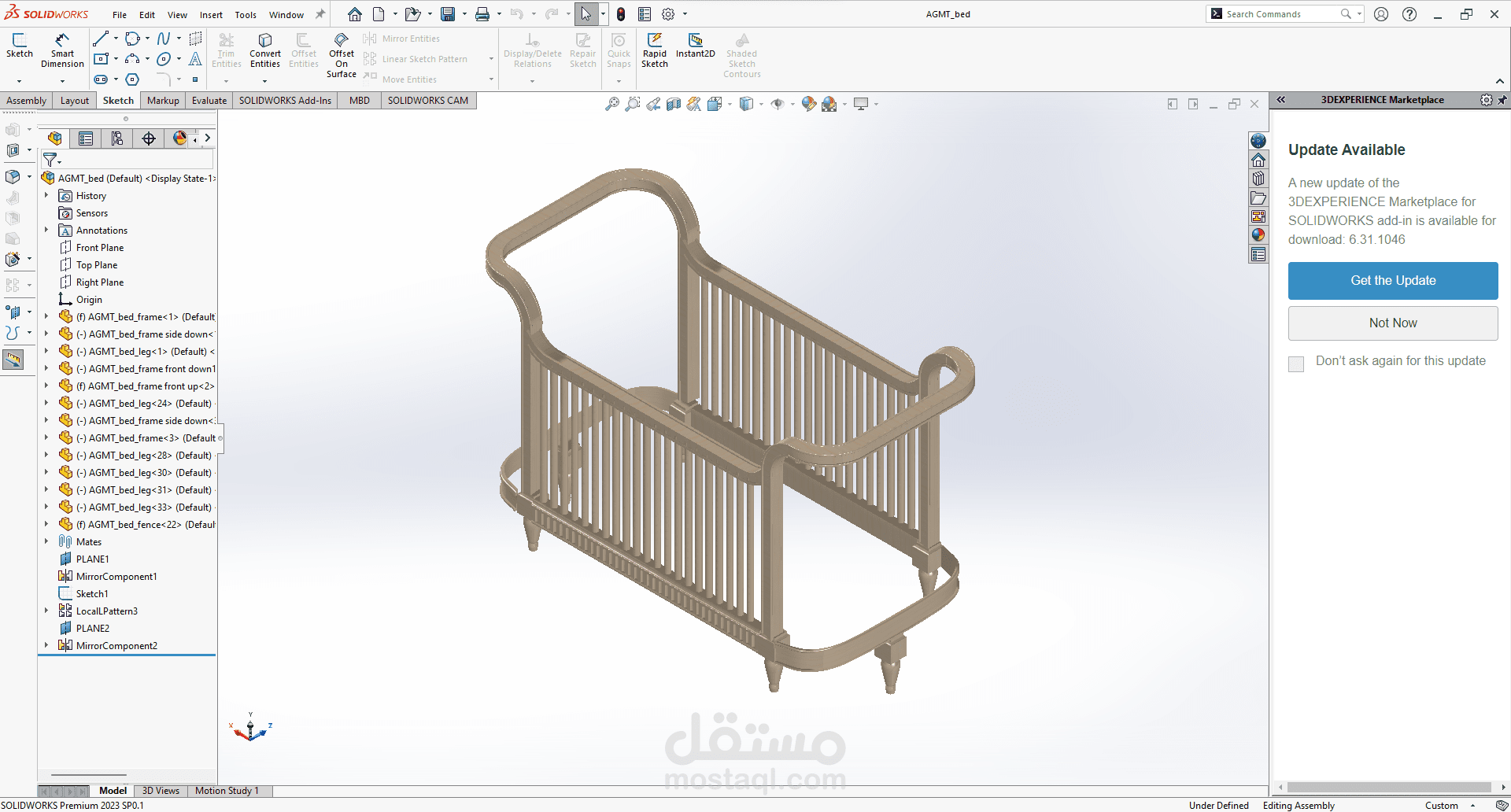Screen dimensions: 1511x812
Task: Open the Motion Study 1 tab
Action: [x=227, y=791]
